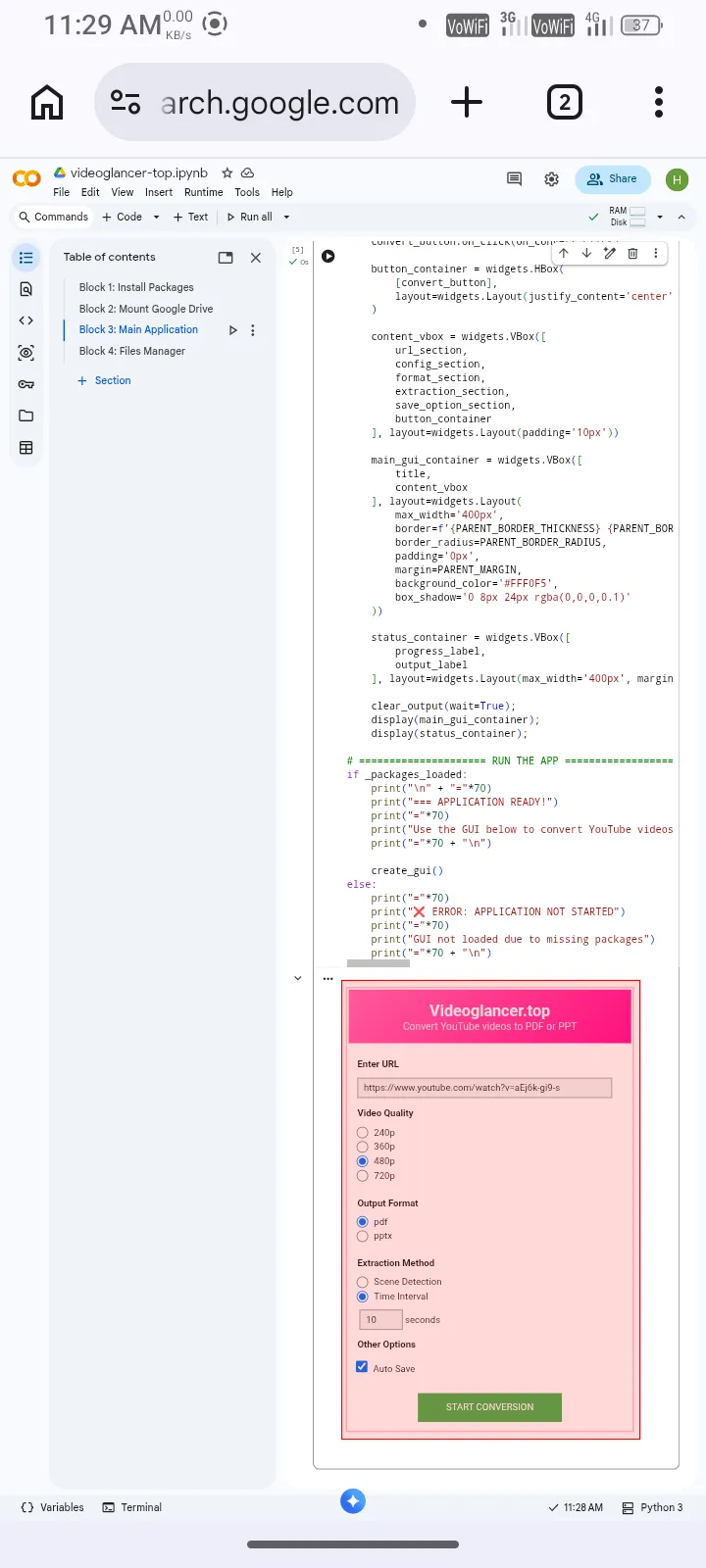
Task: Open a new browser tab with plus icon
Action: pyautogui.click(x=467, y=102)
